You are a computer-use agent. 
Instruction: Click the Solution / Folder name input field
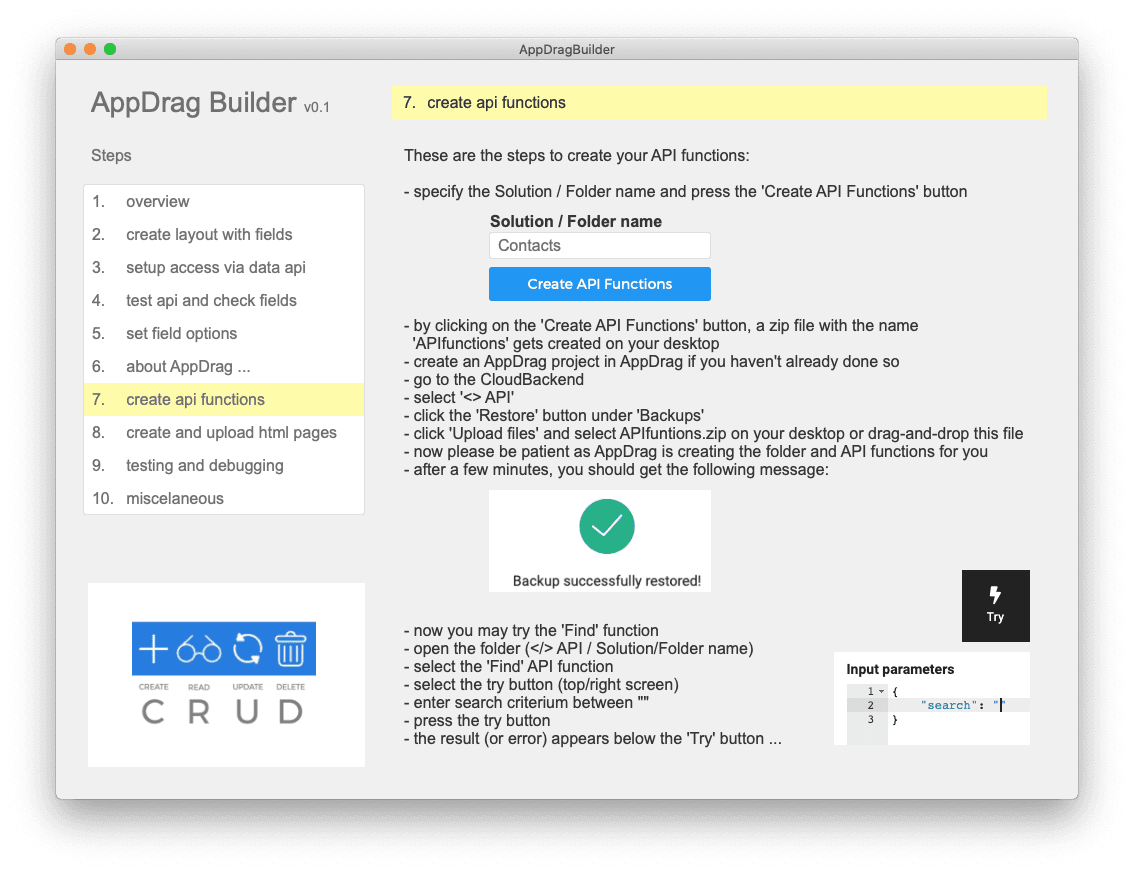[599, 246]
